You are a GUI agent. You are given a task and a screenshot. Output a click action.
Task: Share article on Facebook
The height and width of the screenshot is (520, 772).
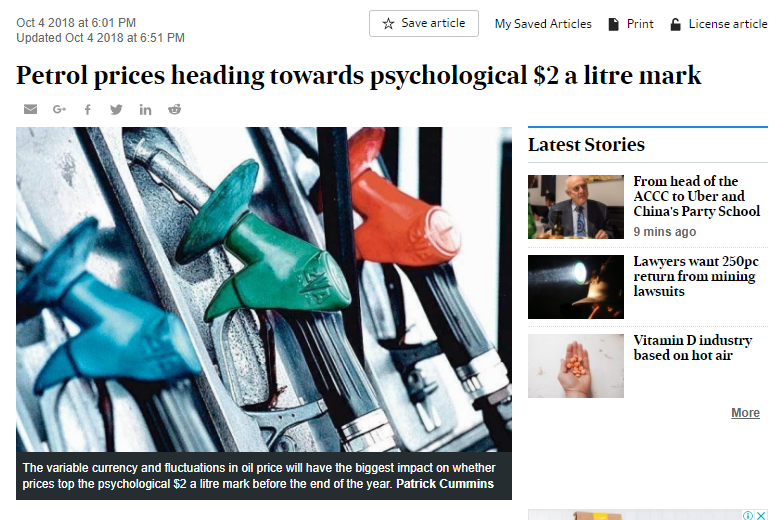click(x=87, y=109)
